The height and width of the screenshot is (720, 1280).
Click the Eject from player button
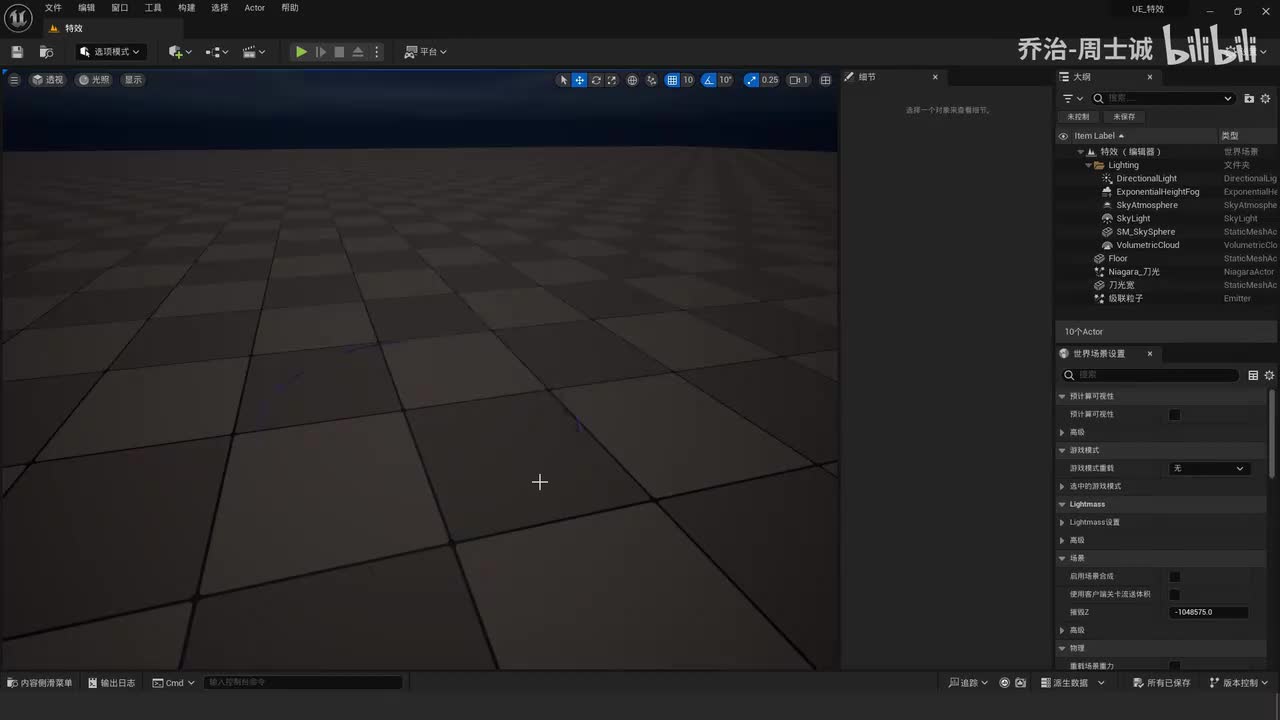click(357, 52)
